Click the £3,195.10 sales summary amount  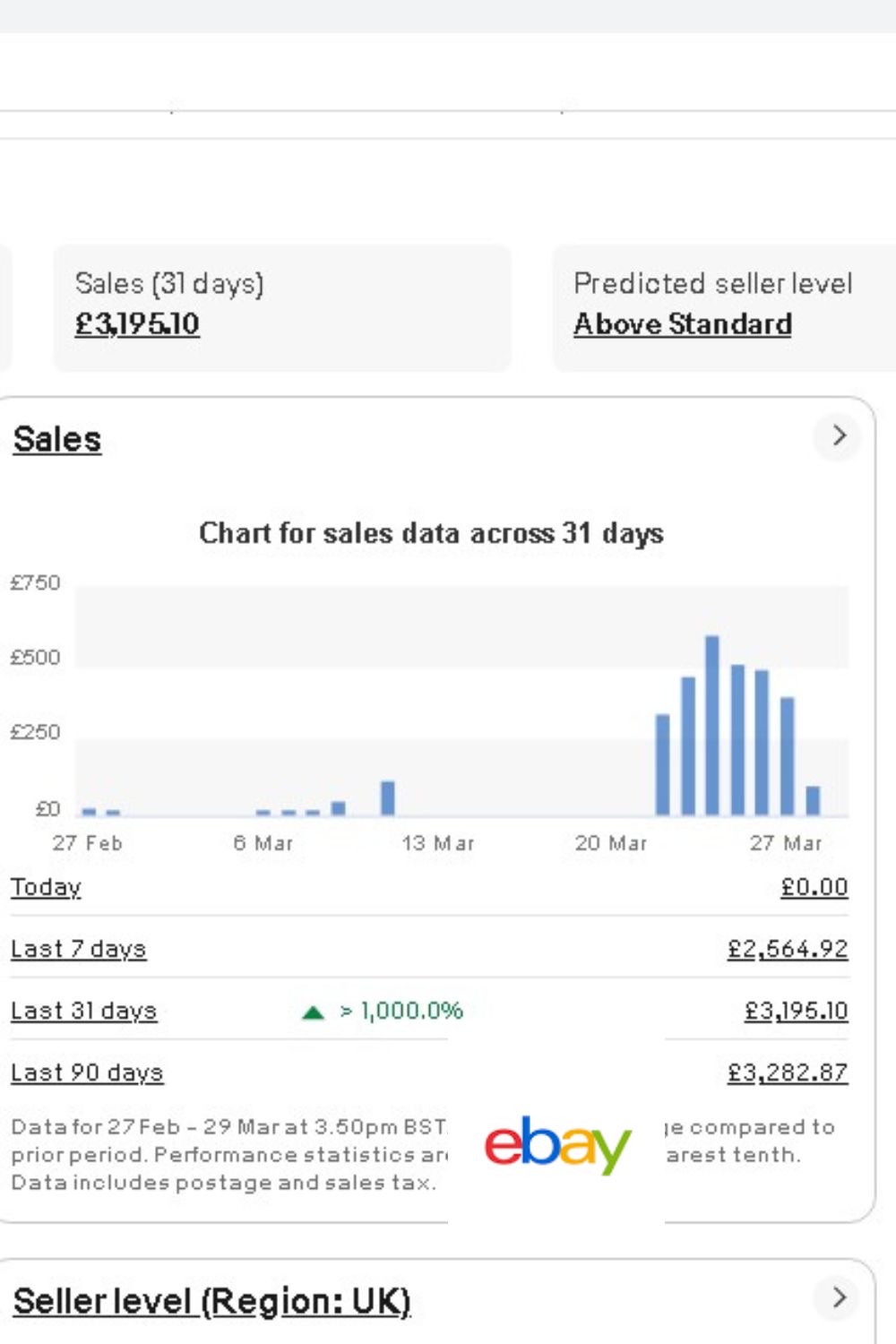[x=137, y=323]
